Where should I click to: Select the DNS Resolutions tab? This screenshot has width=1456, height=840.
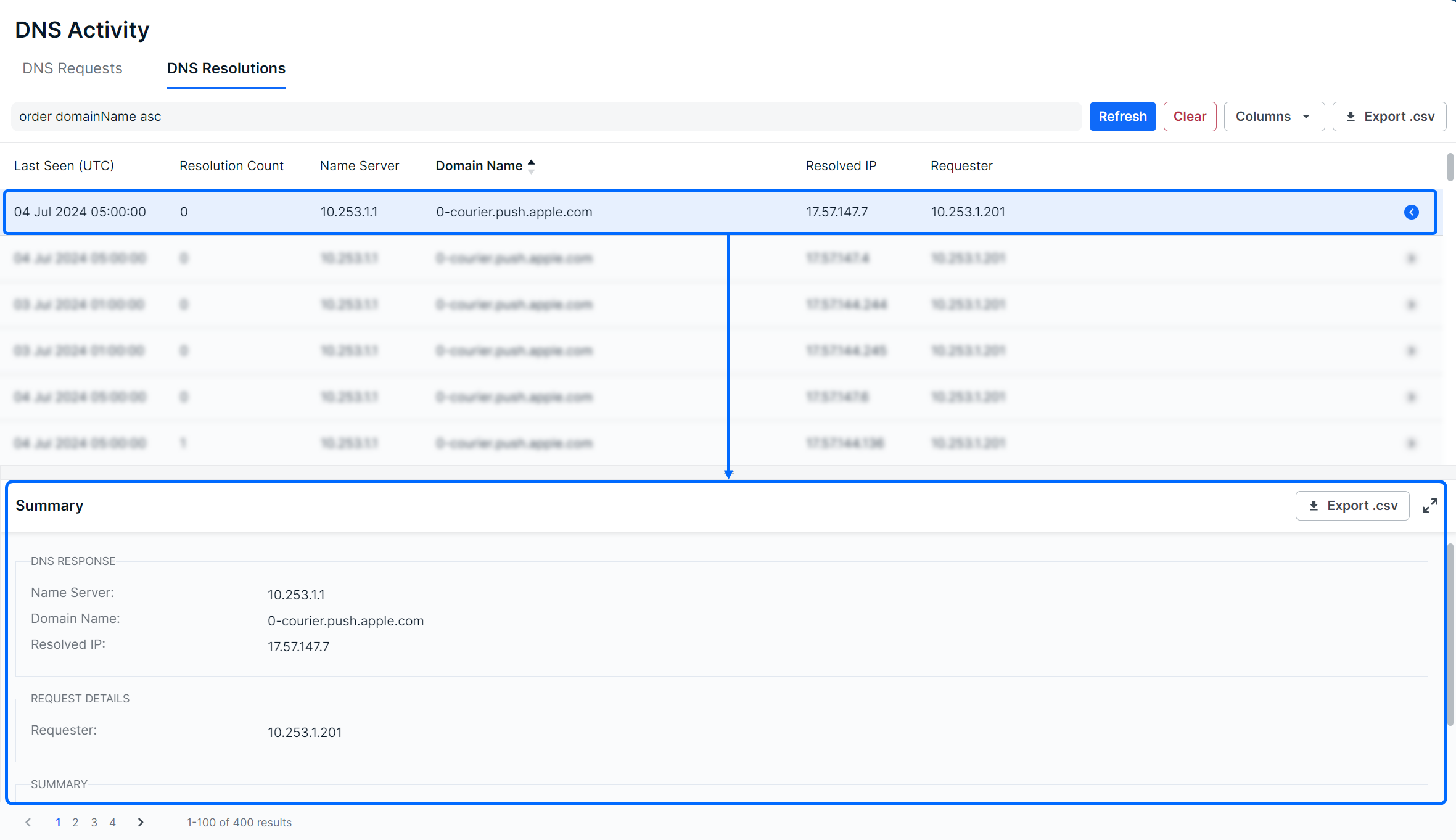pyautogui.click(x=226, y=68)
